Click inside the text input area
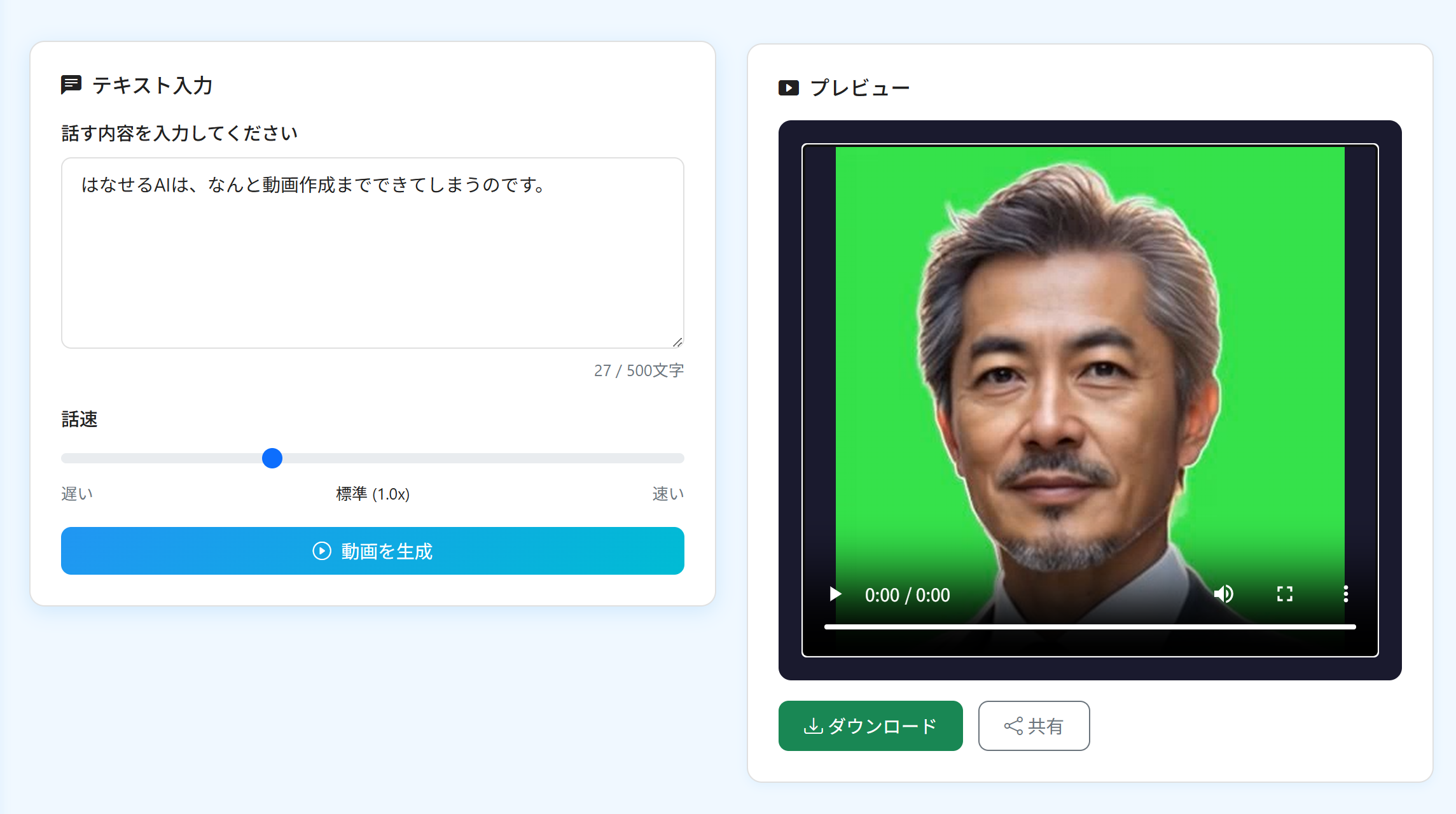The width and height of the screenshot is (1456, 814). click(x=372, y=252)
